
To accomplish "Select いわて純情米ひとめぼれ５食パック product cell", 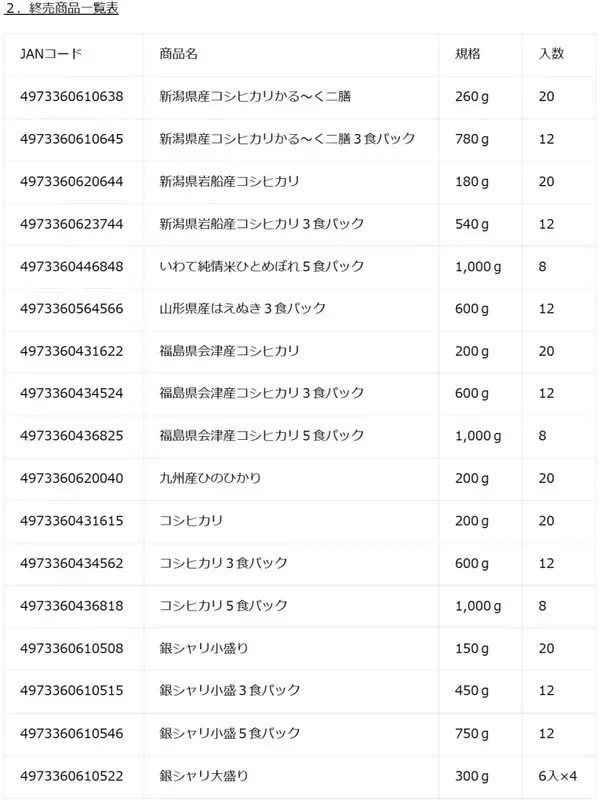I will tap(262, 266).
